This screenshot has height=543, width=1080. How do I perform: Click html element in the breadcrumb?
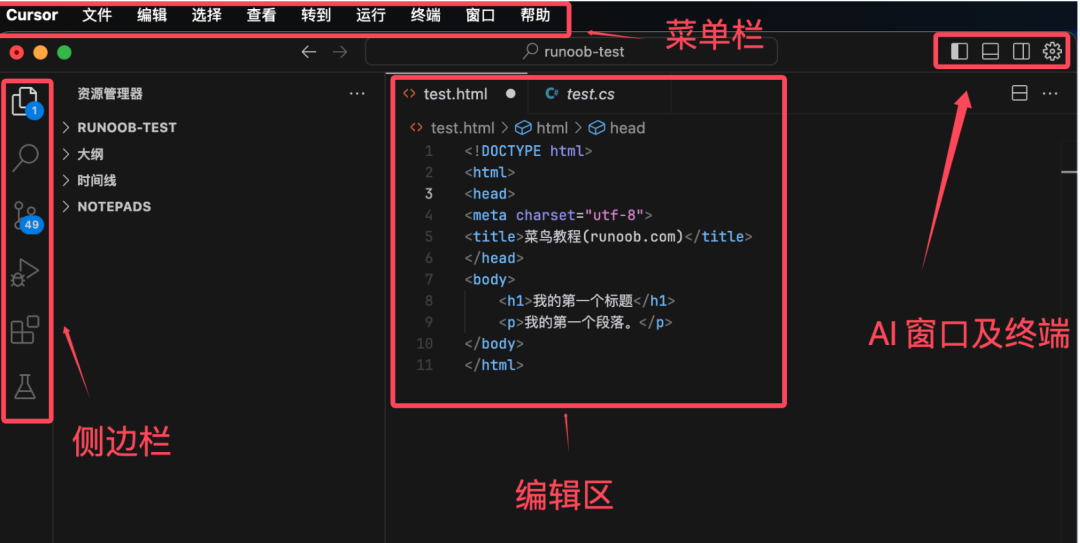(542, 128)
